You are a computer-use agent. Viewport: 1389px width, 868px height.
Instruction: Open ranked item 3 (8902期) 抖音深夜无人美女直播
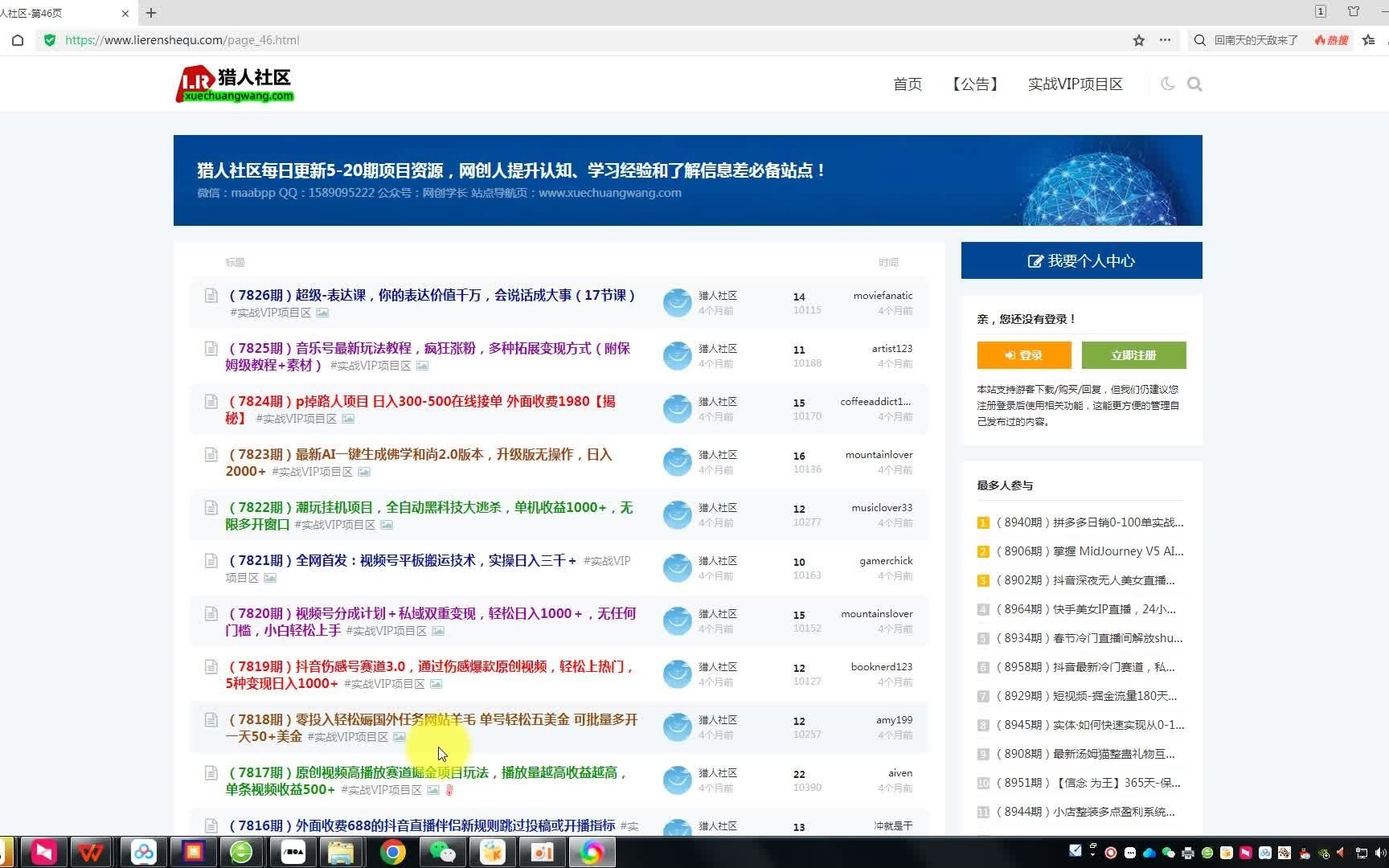click(x=1085, y=580)
